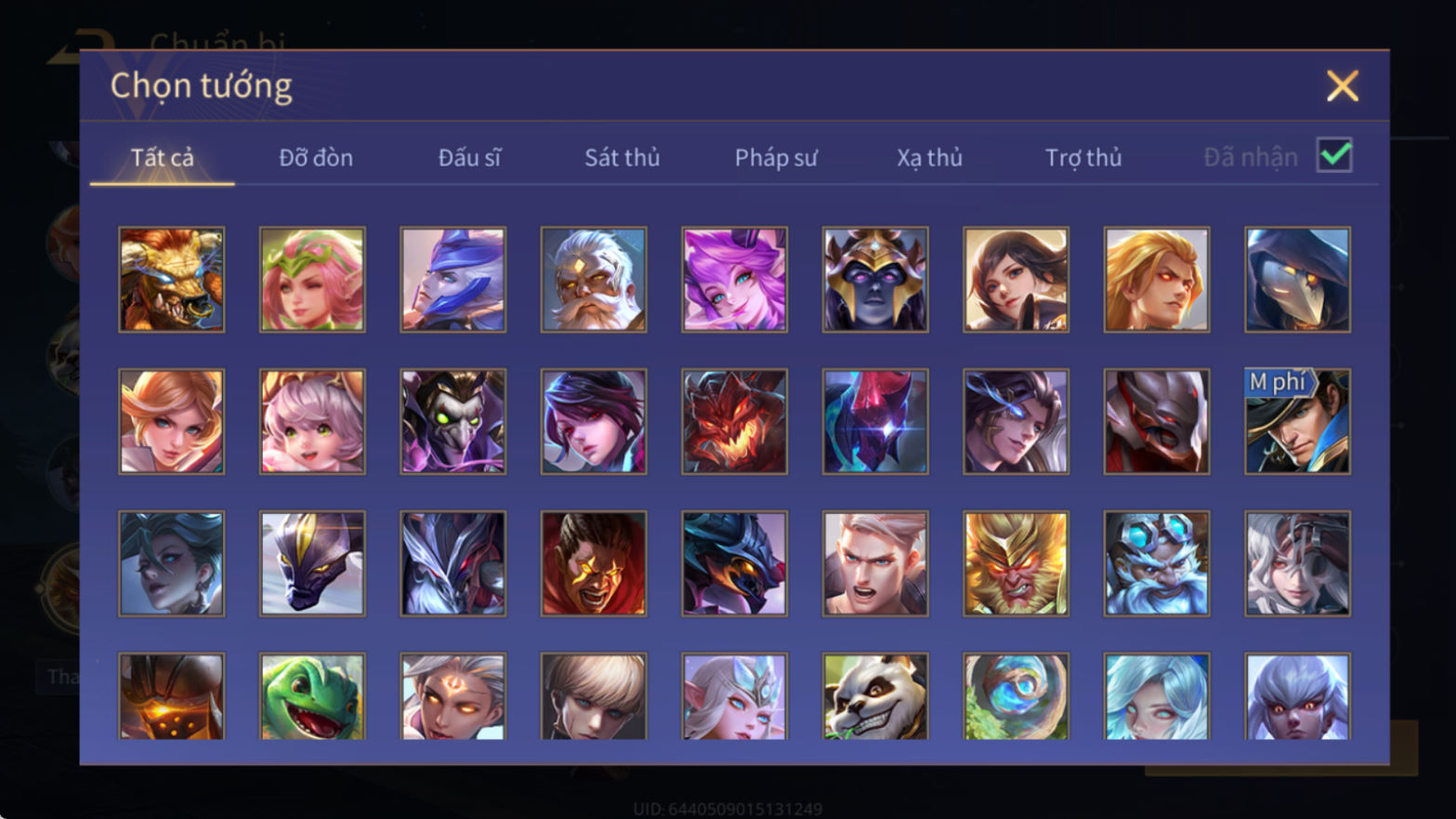Switch to the 'Xạ thủ' tab
Image resolution: width=1456 pixels, height=819 pixels.
[x=929, y=158]
